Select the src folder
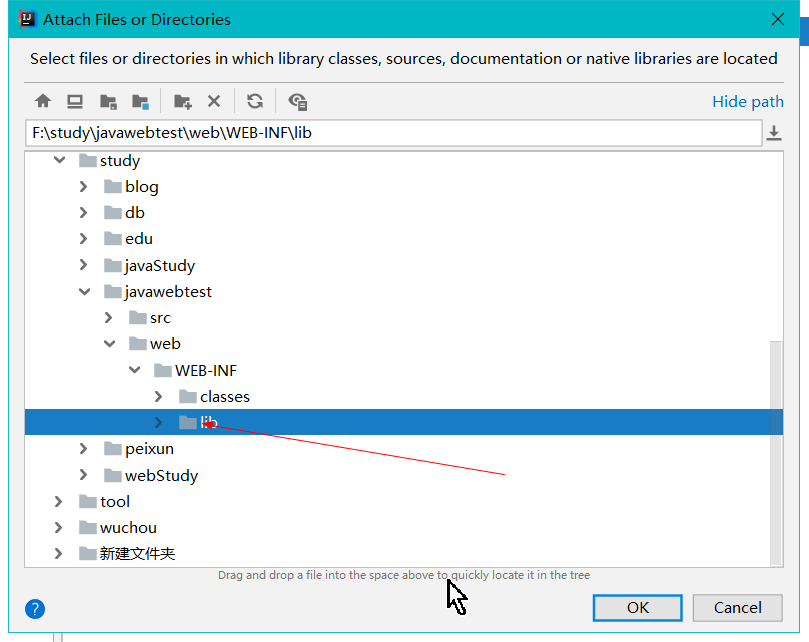809x642 pixels. [x=150, y=318]
